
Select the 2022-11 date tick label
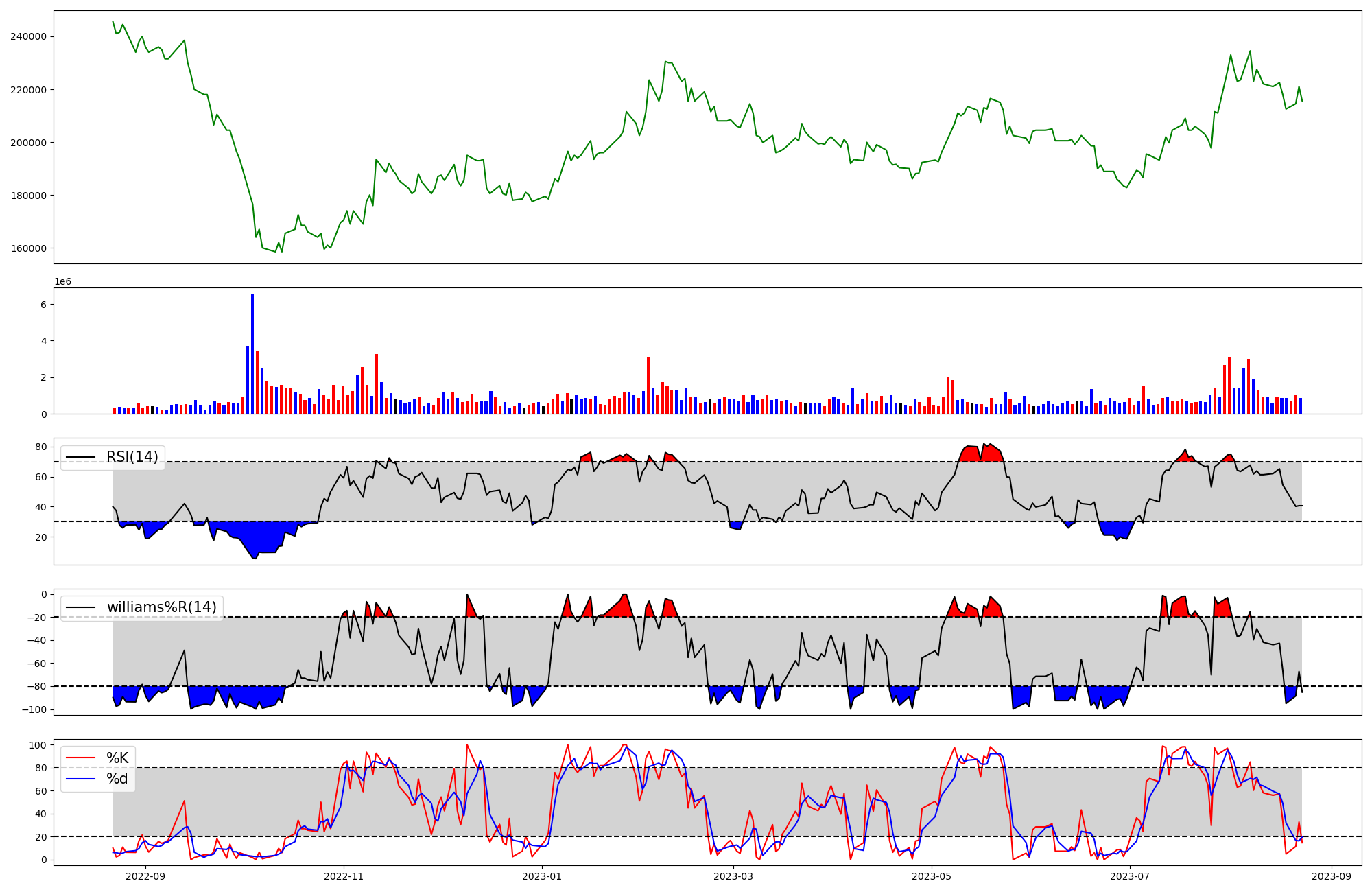pyautogui.click(x=343, y=876)
